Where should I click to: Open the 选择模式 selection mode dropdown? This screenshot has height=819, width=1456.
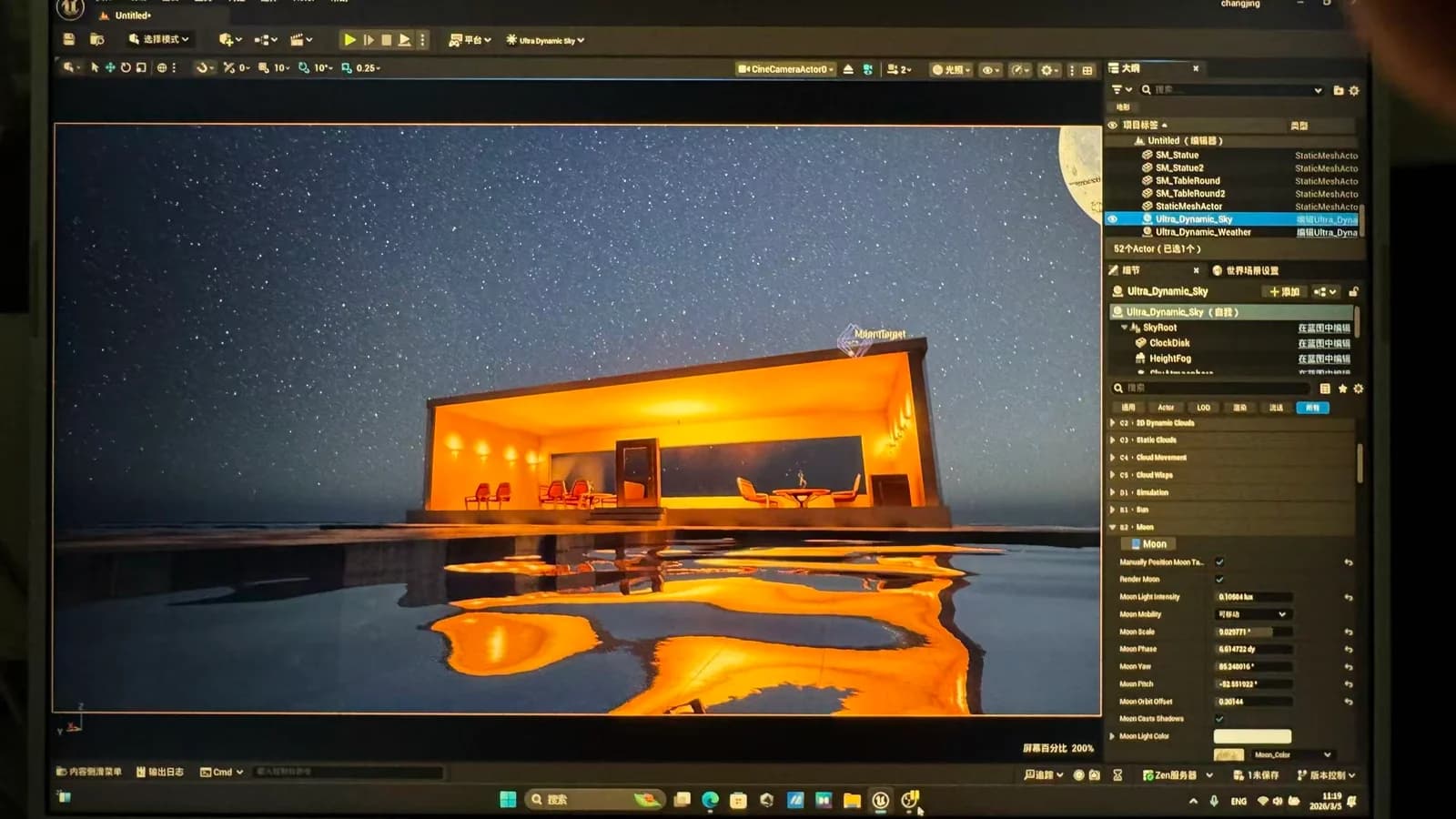point(159,39)
